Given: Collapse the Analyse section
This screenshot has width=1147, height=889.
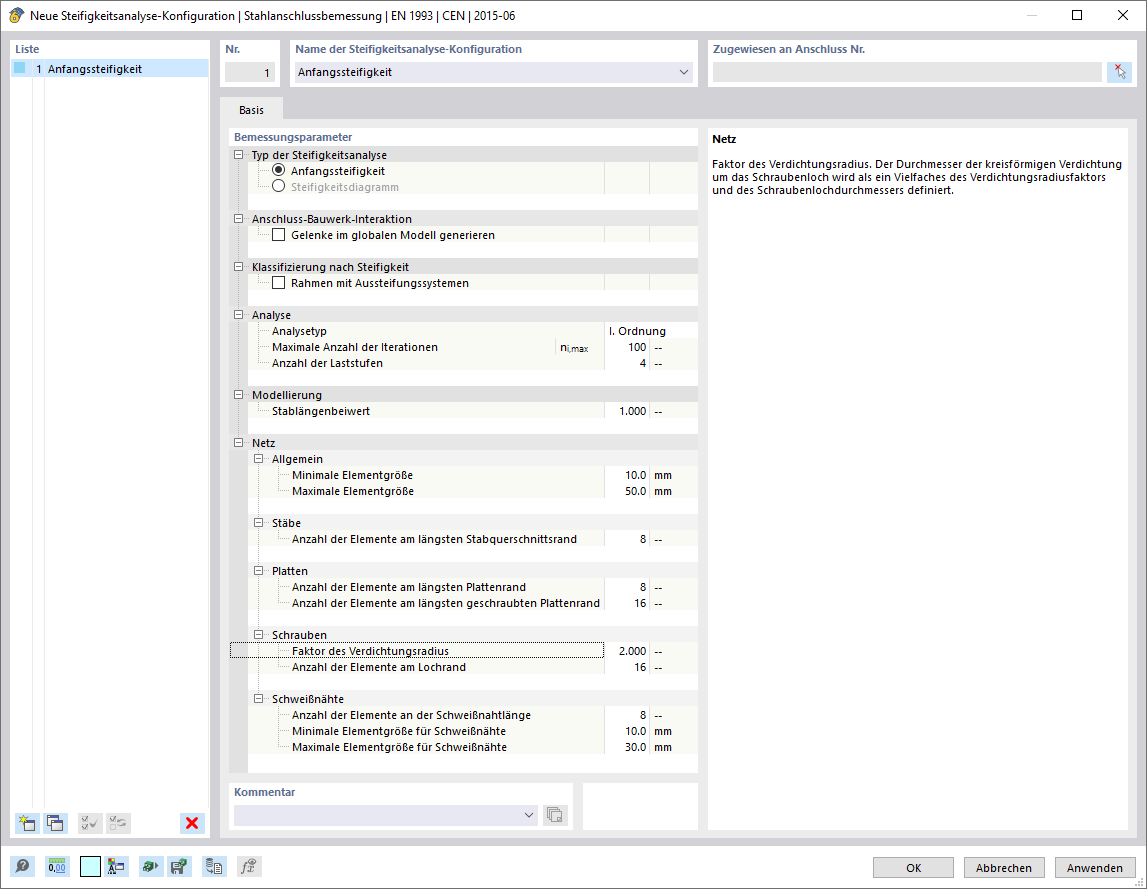Looking at the screenshot, I should (x=238, y=315).
